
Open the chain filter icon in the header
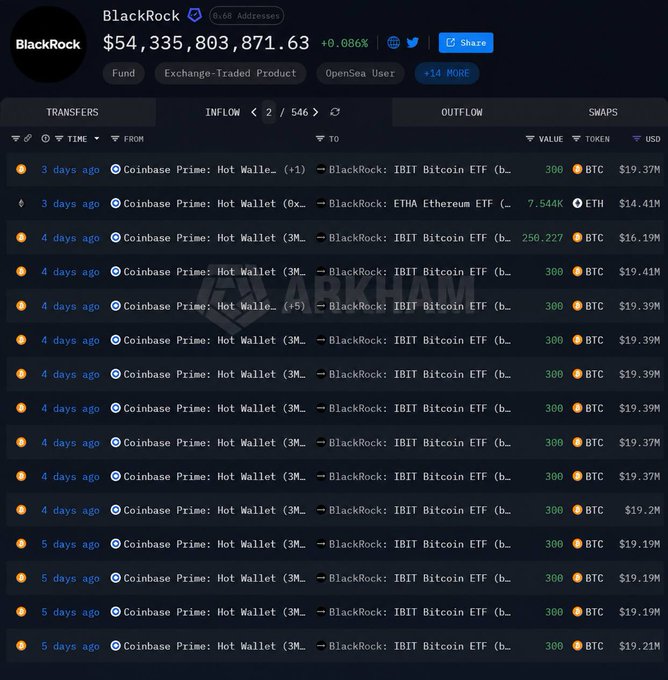coord(16,139)
